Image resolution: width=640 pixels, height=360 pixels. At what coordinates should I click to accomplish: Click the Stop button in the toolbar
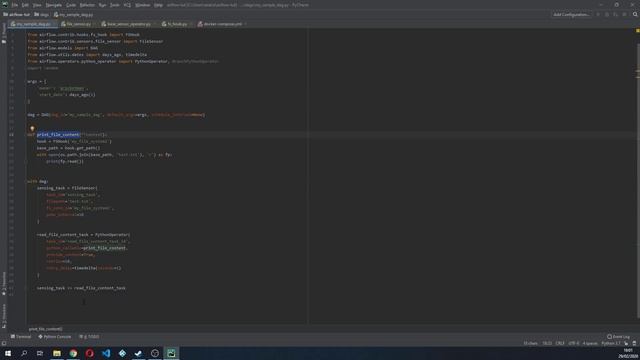(x=624, y=15)
